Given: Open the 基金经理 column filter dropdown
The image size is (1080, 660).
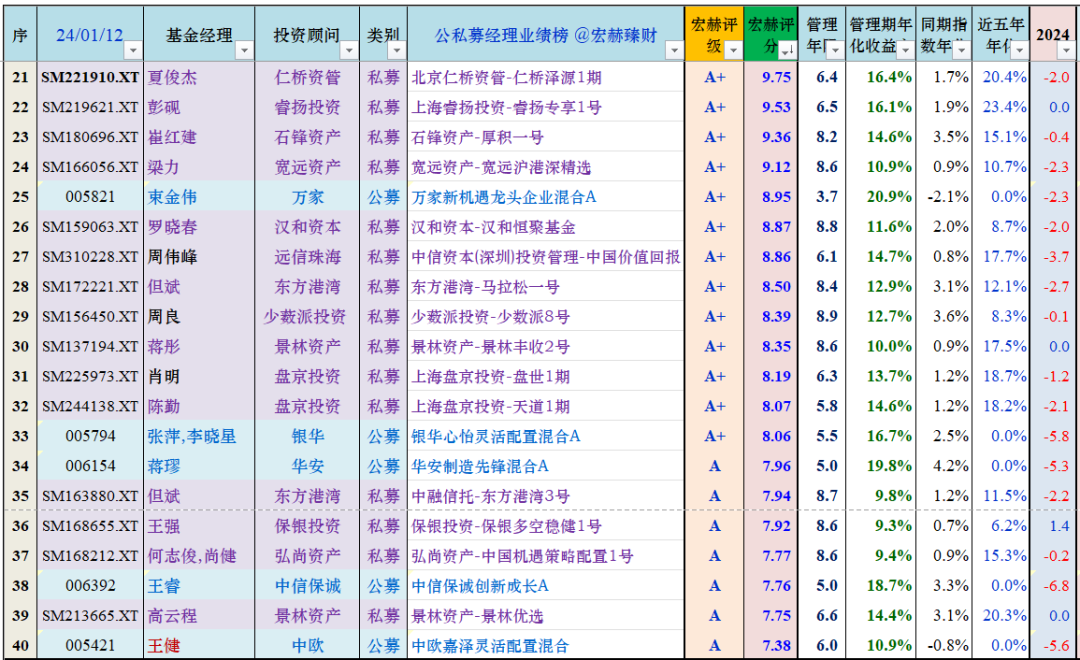Looking at the screenshot, I should click(x=244, y=50).
